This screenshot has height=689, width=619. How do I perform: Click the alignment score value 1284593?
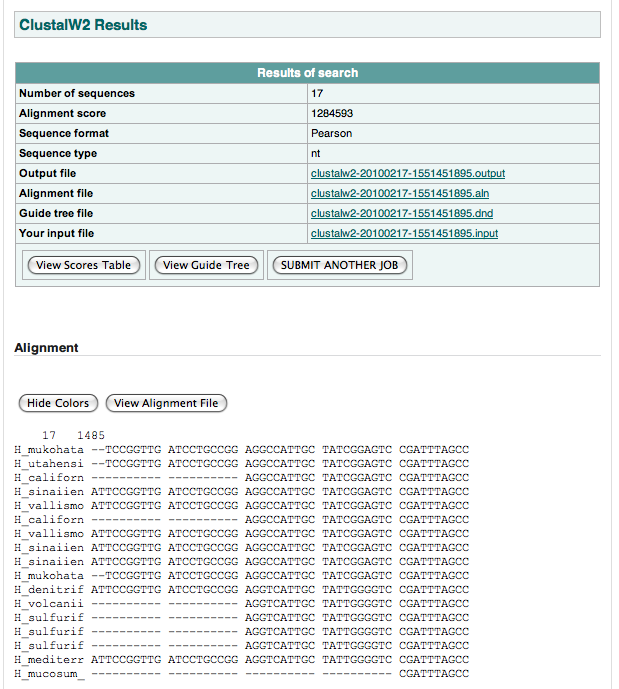click(x=332, y=113)
